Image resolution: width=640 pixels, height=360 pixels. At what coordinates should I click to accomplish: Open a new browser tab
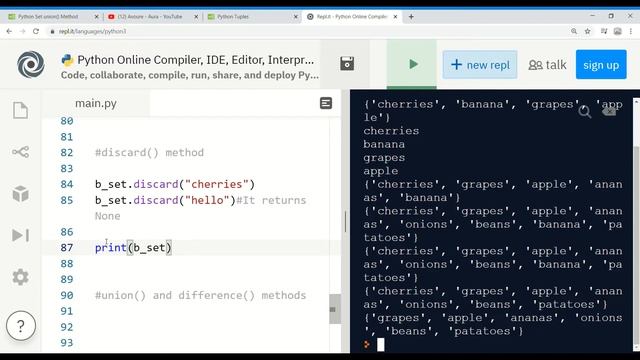click(x=411, y=17)
